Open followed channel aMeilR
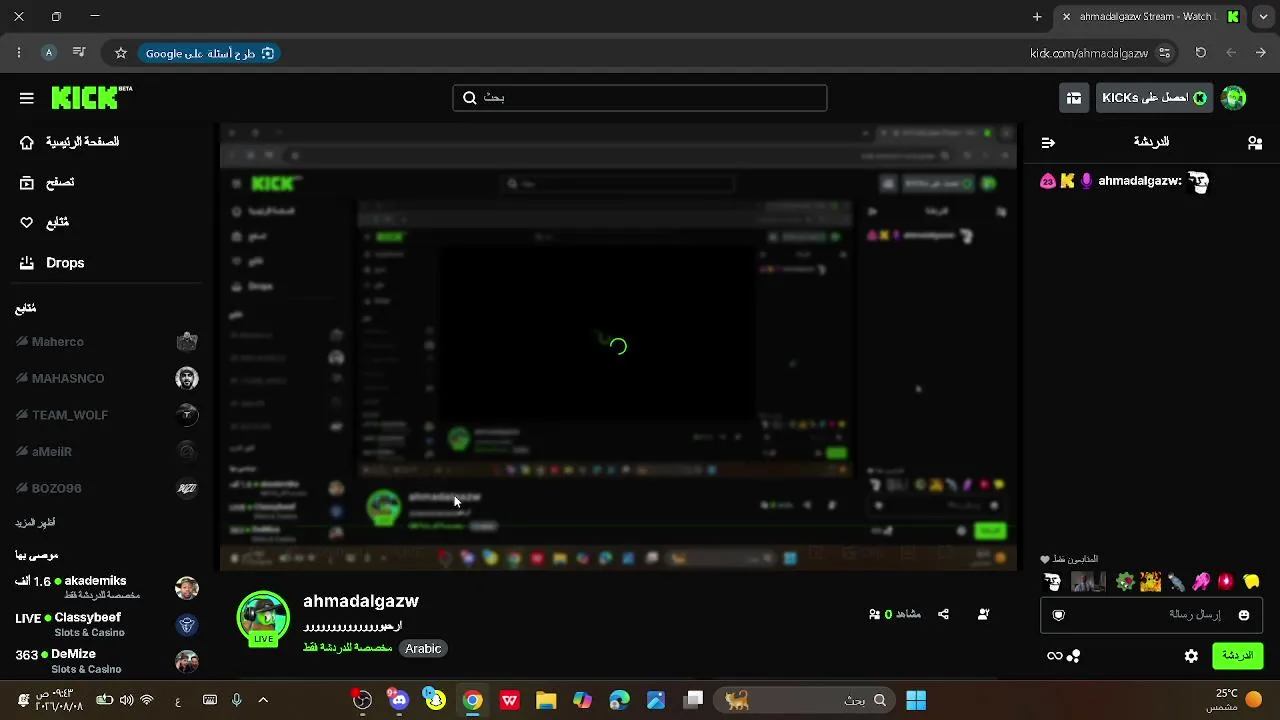 tap(107, 451)
